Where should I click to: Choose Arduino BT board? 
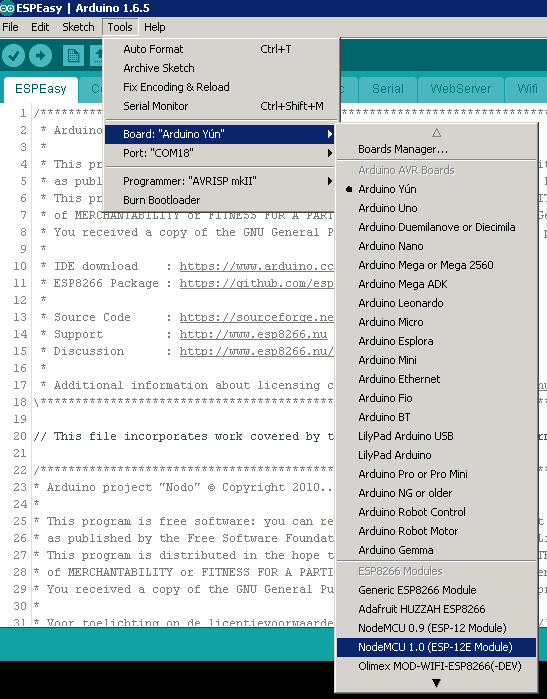coord(436,417)
